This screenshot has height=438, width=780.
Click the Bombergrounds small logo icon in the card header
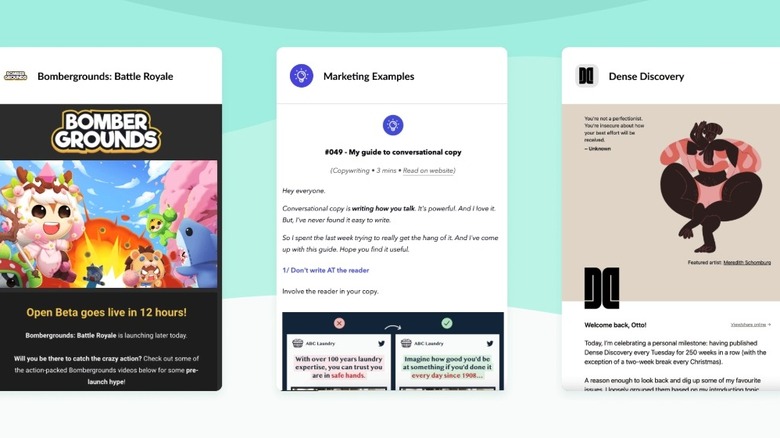pyautogui.click(x=15, y=76)
